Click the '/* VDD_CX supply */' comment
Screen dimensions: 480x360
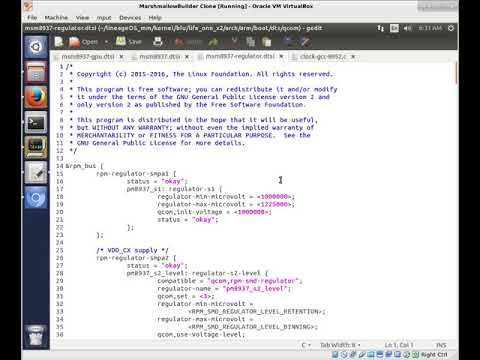(x=132, y=250)
